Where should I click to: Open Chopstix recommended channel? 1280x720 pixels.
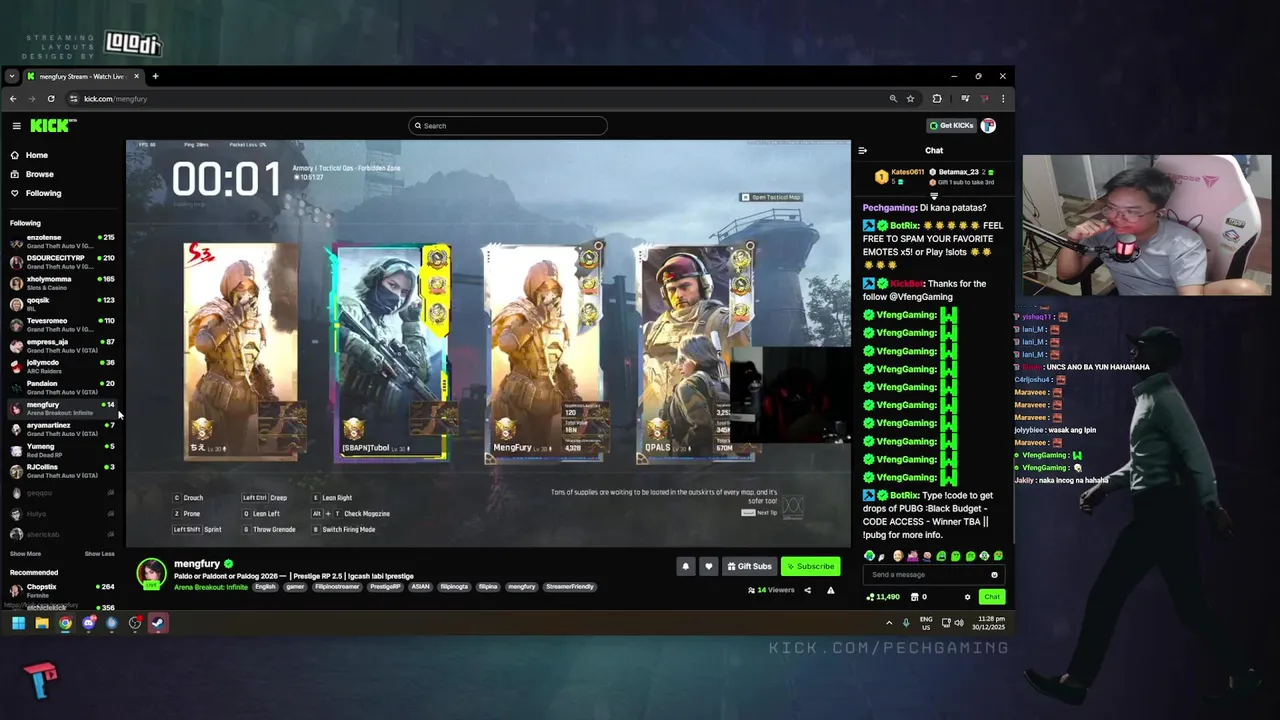(x=62, y=591)
